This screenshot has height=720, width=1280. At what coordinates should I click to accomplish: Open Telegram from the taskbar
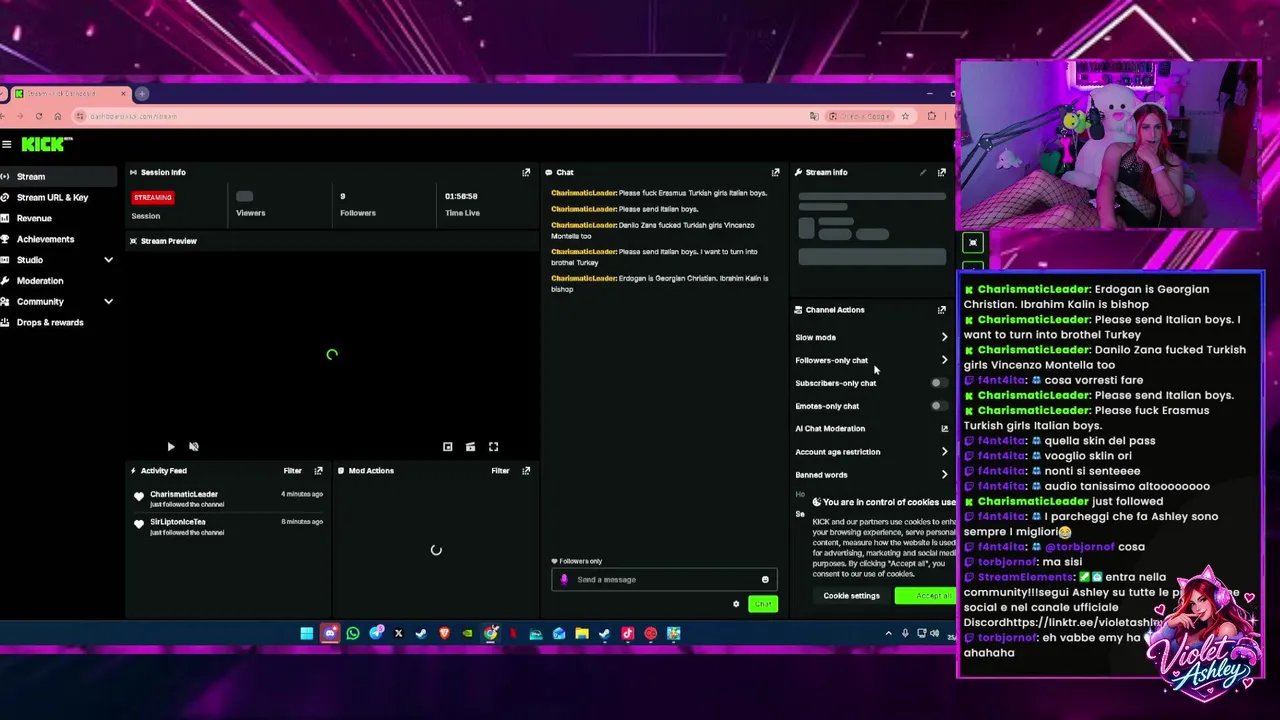(376, 633)
